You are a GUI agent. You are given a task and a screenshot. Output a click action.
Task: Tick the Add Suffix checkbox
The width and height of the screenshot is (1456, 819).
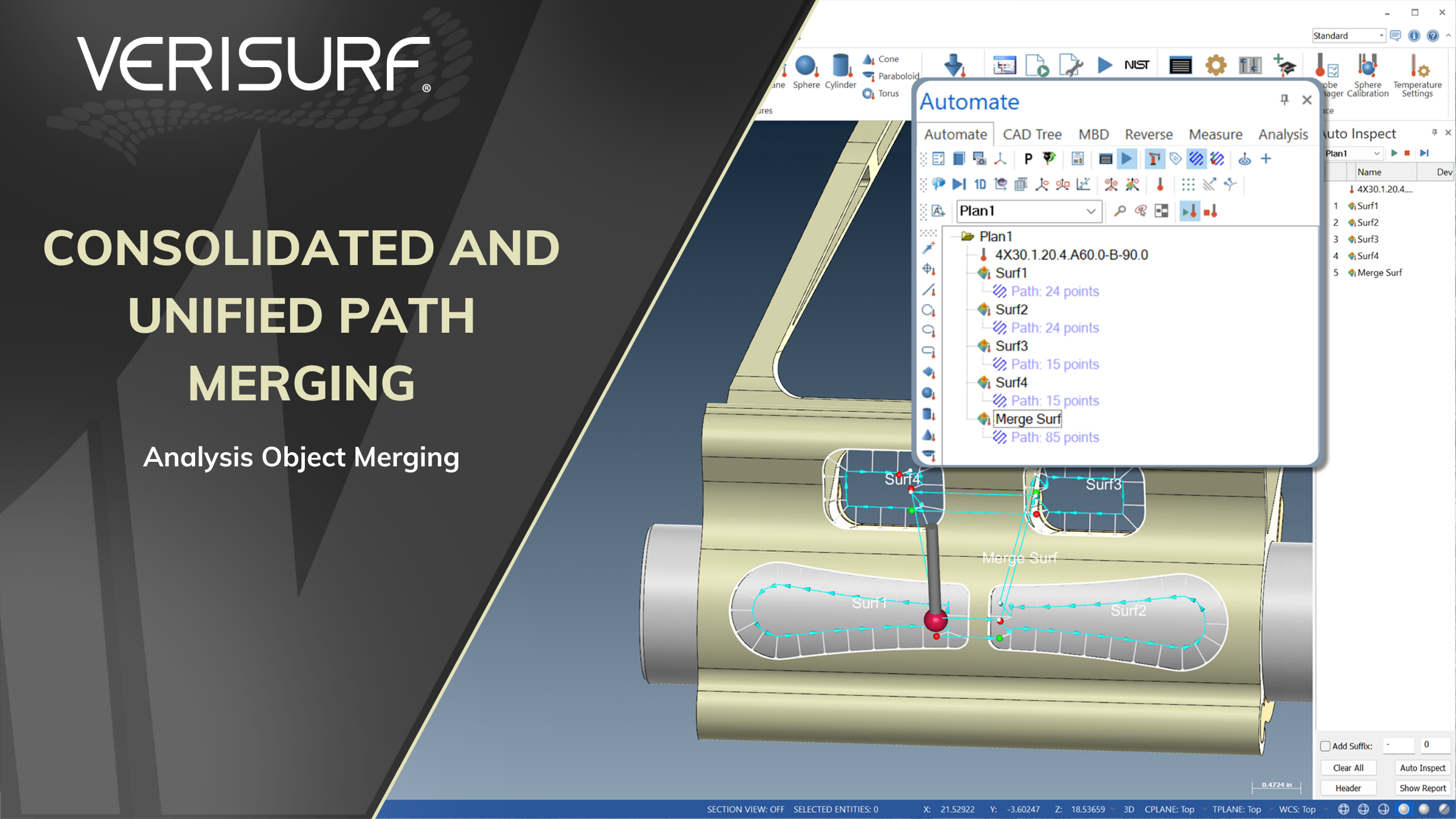tap(1325, 746)
